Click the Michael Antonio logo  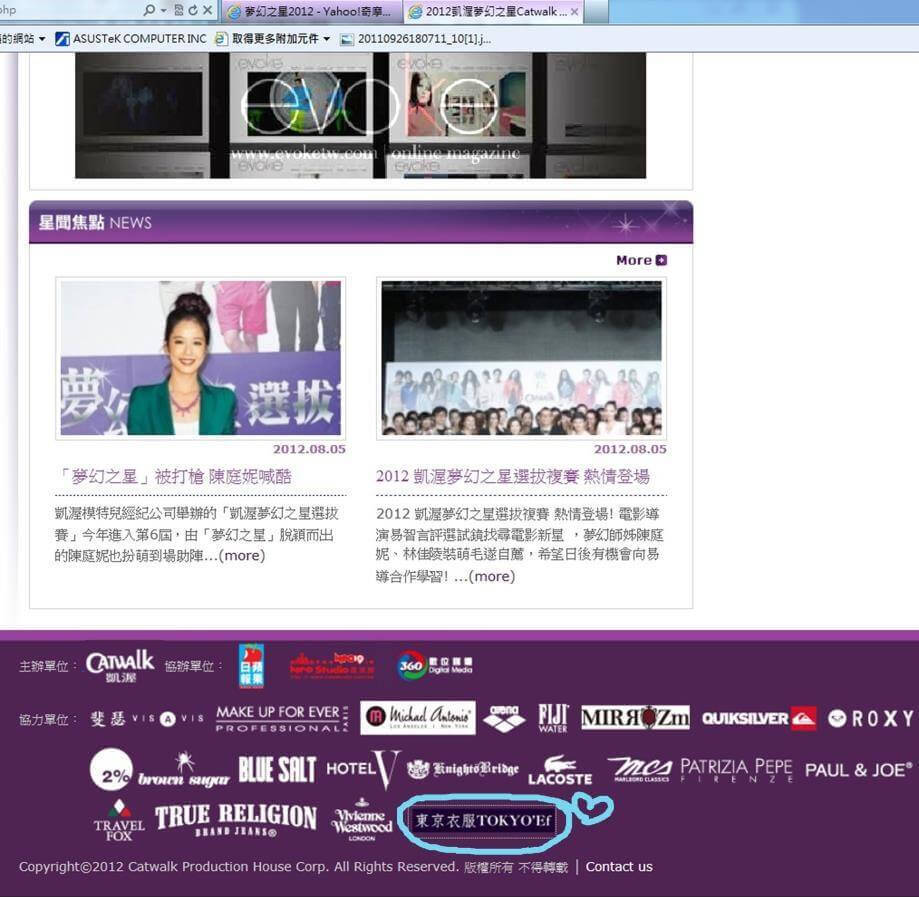pos(417,717)
